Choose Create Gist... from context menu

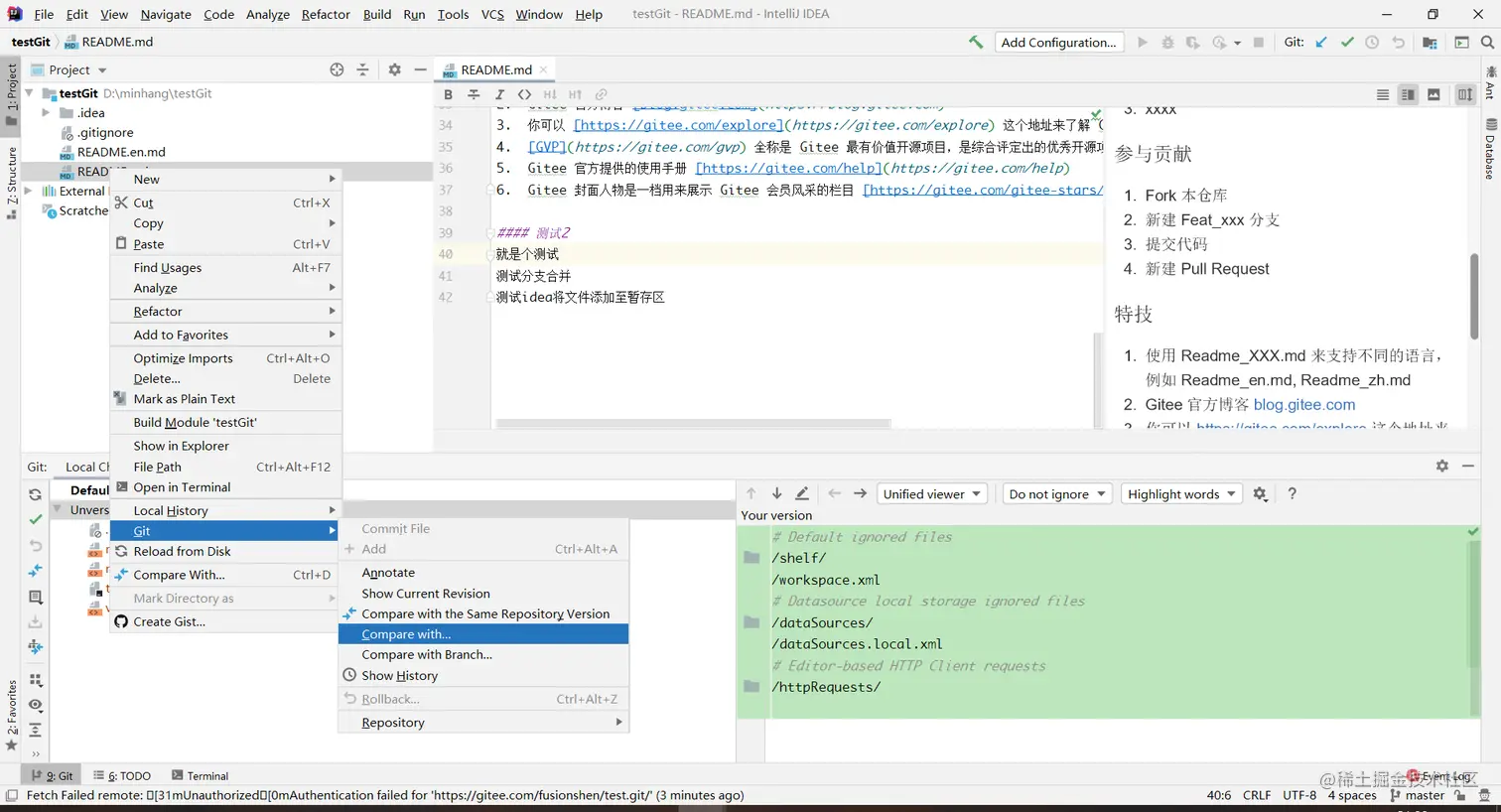tap(226, 621)
